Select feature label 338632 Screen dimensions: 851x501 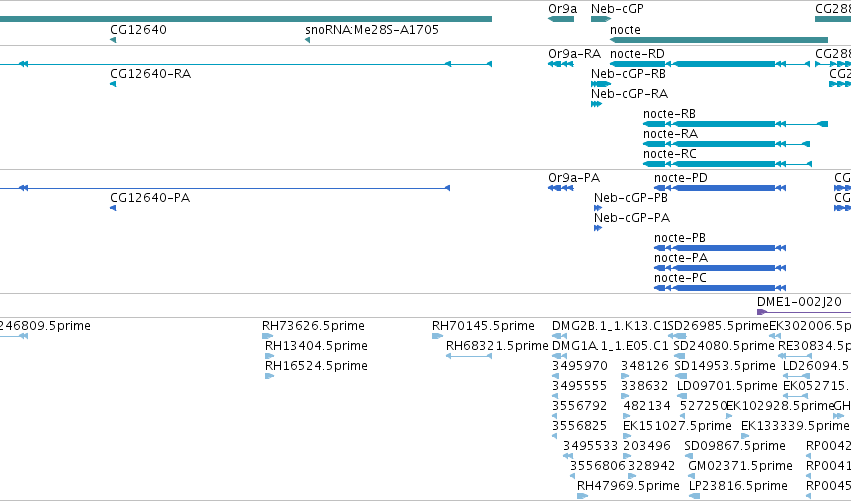(645, 386)
